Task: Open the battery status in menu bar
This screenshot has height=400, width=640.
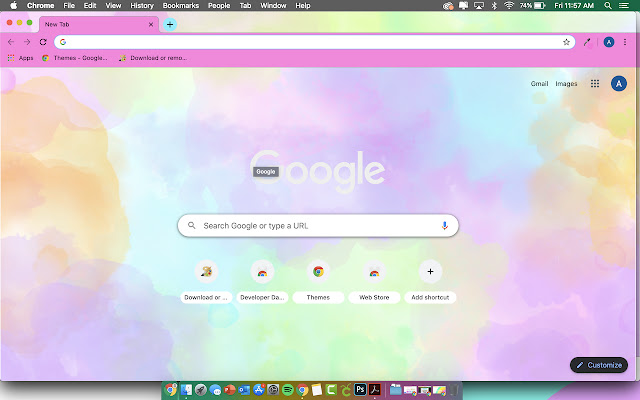Action: (x=532, y=6)
